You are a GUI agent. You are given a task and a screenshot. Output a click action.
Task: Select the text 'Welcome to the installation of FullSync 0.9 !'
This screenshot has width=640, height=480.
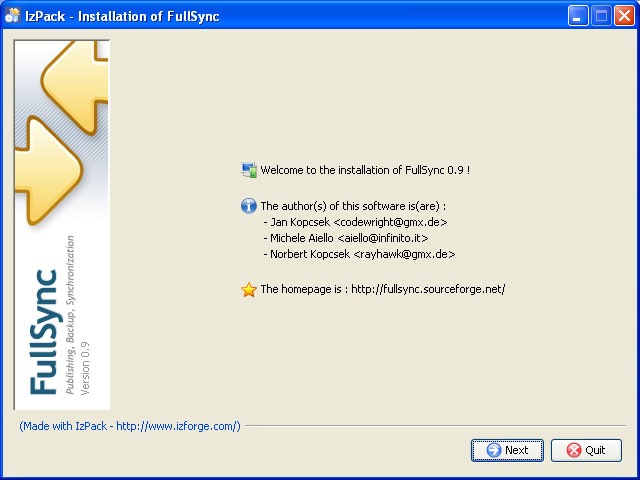tap(365, 170)
